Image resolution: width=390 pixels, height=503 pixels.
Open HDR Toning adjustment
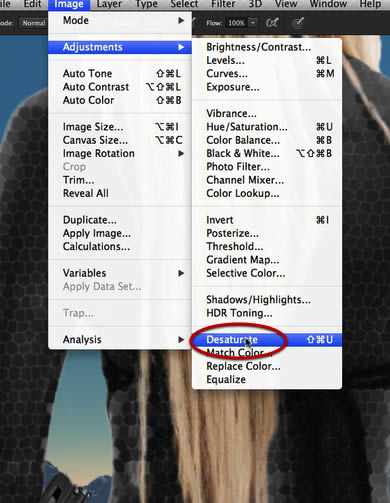pos(267,313)
